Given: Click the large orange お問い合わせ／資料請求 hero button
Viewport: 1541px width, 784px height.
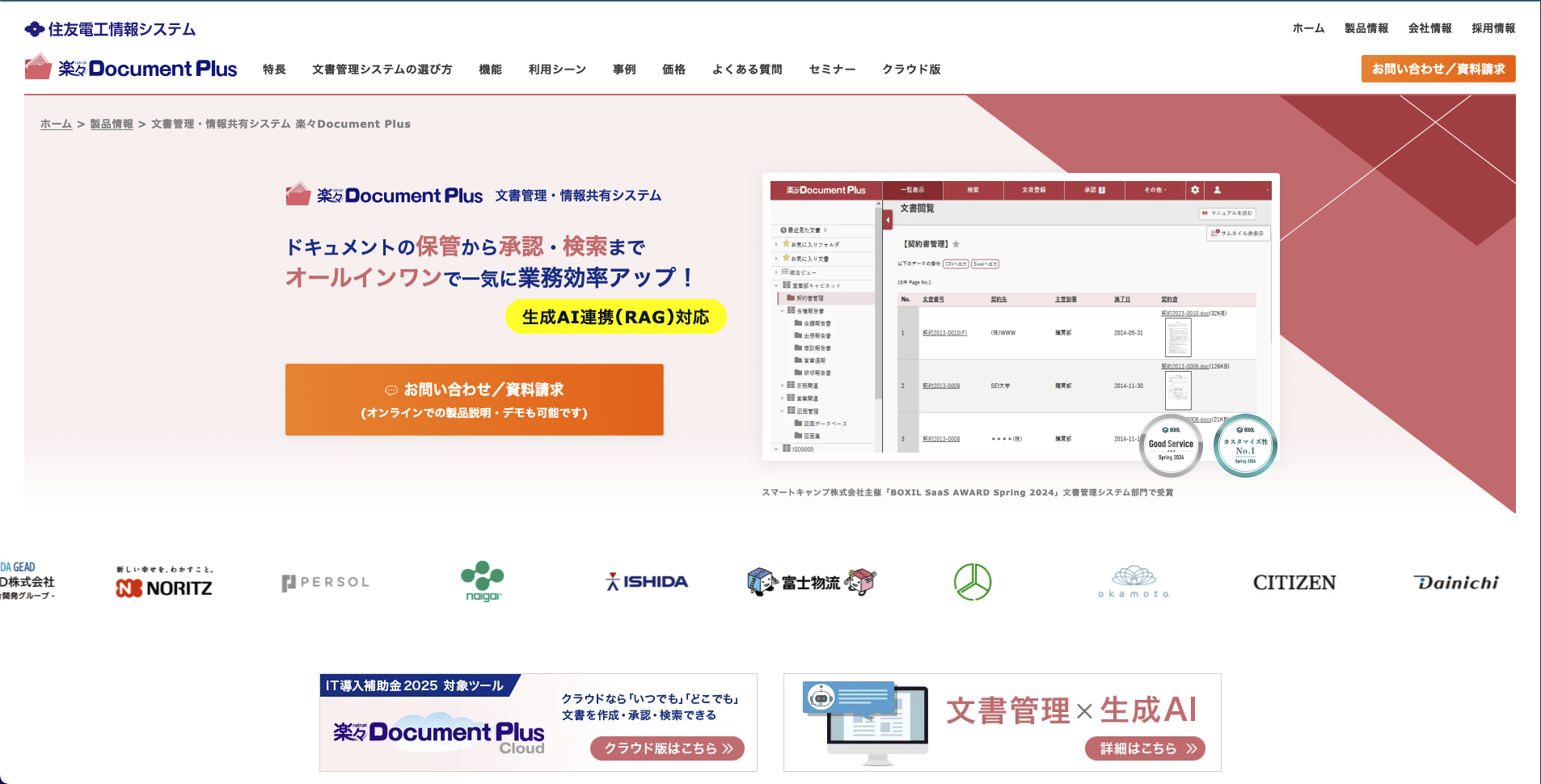Looking at the screenshot, I should (474, 399).
